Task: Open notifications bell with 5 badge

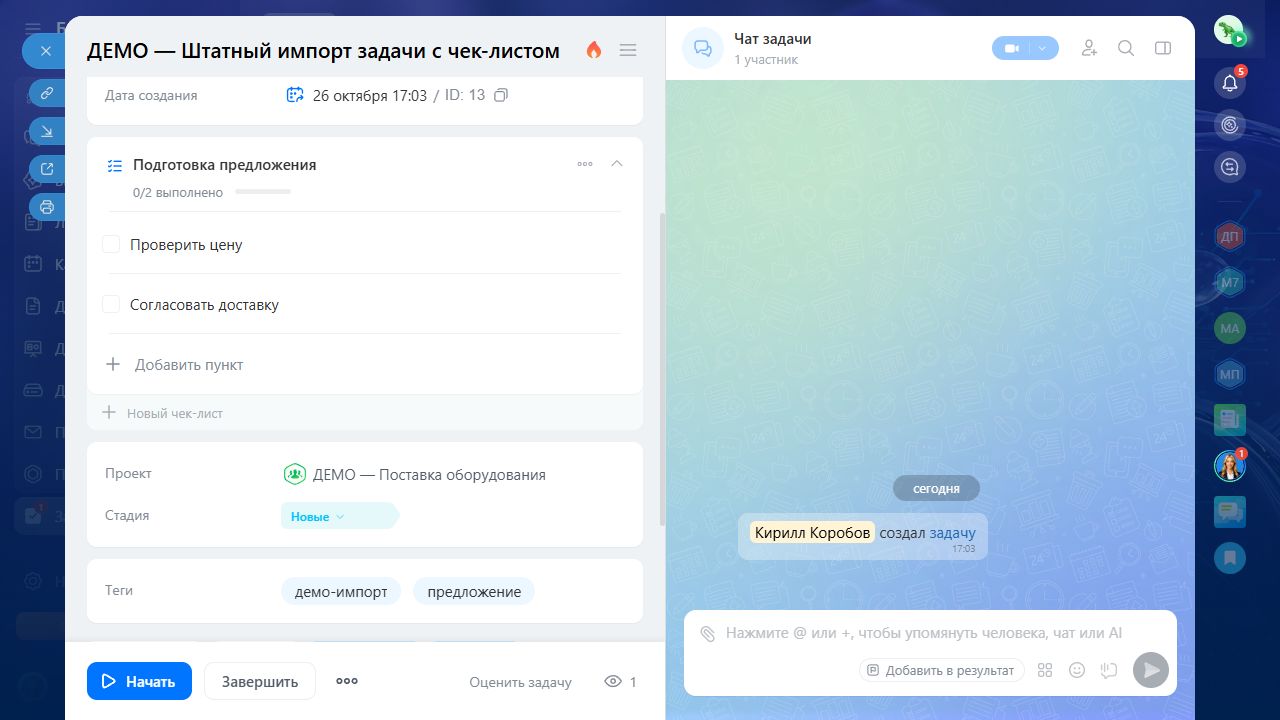Action: pos(1230,82)
